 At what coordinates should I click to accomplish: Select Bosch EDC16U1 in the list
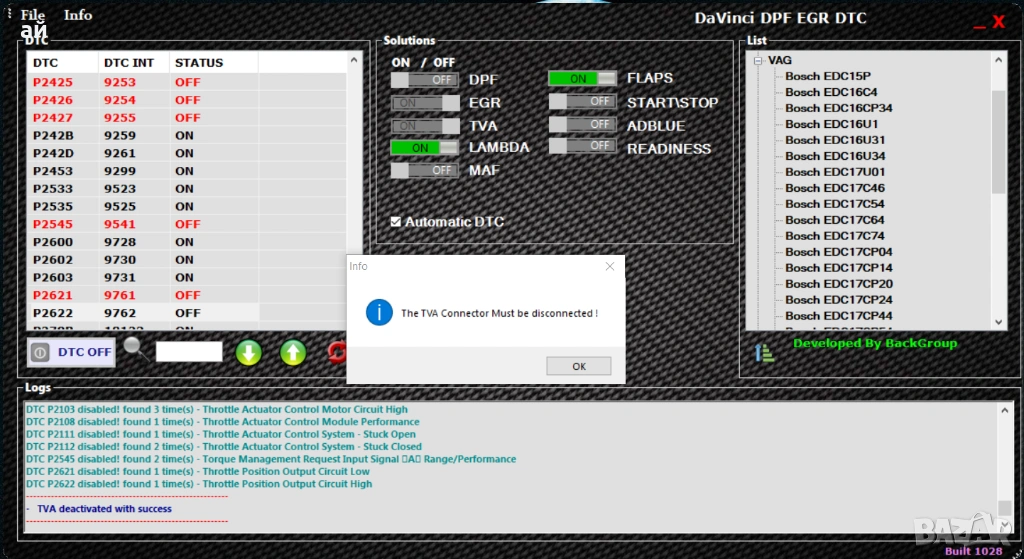click(x=831, y=124)
